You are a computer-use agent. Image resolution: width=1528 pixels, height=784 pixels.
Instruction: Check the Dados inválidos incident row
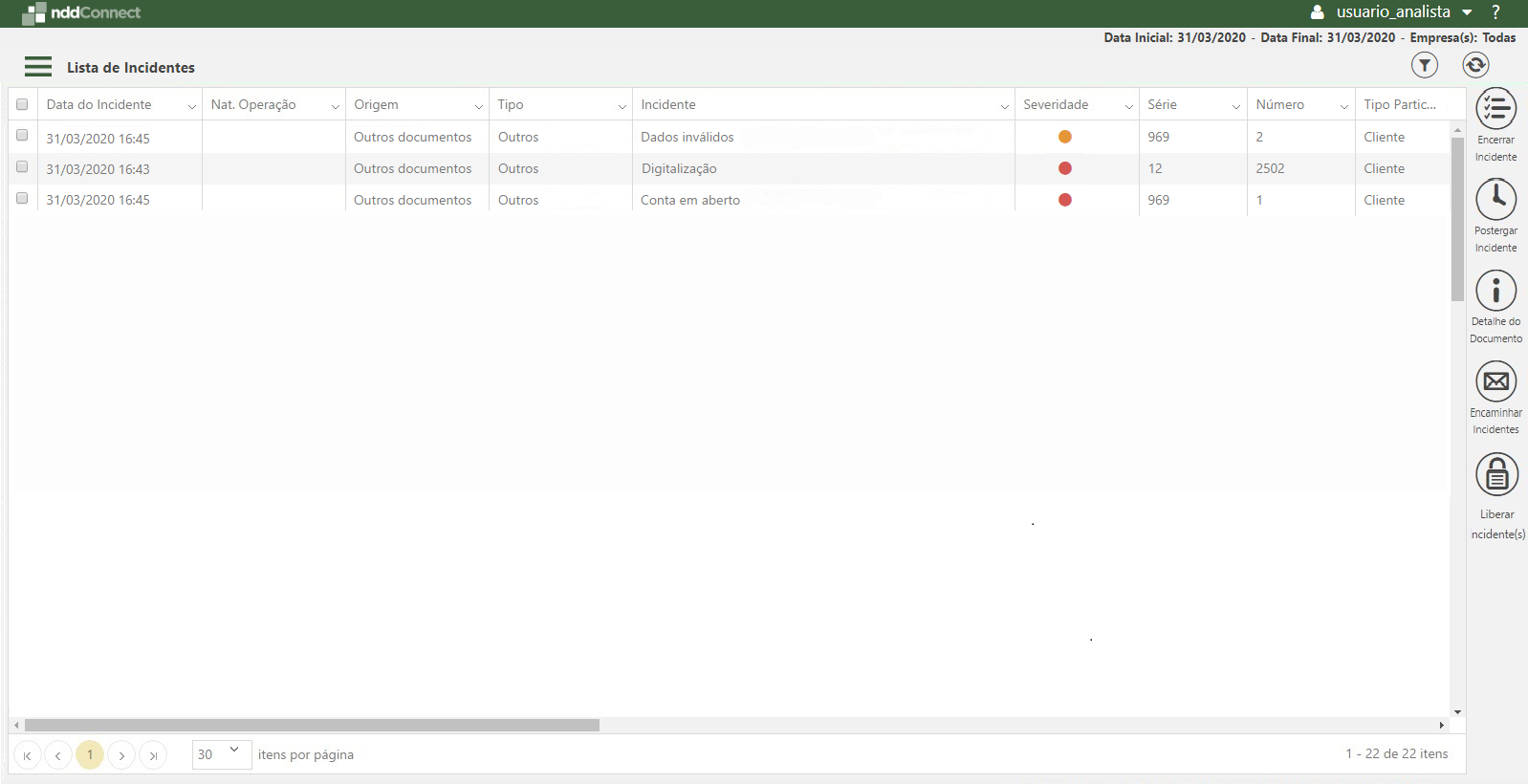click(22, 136)
